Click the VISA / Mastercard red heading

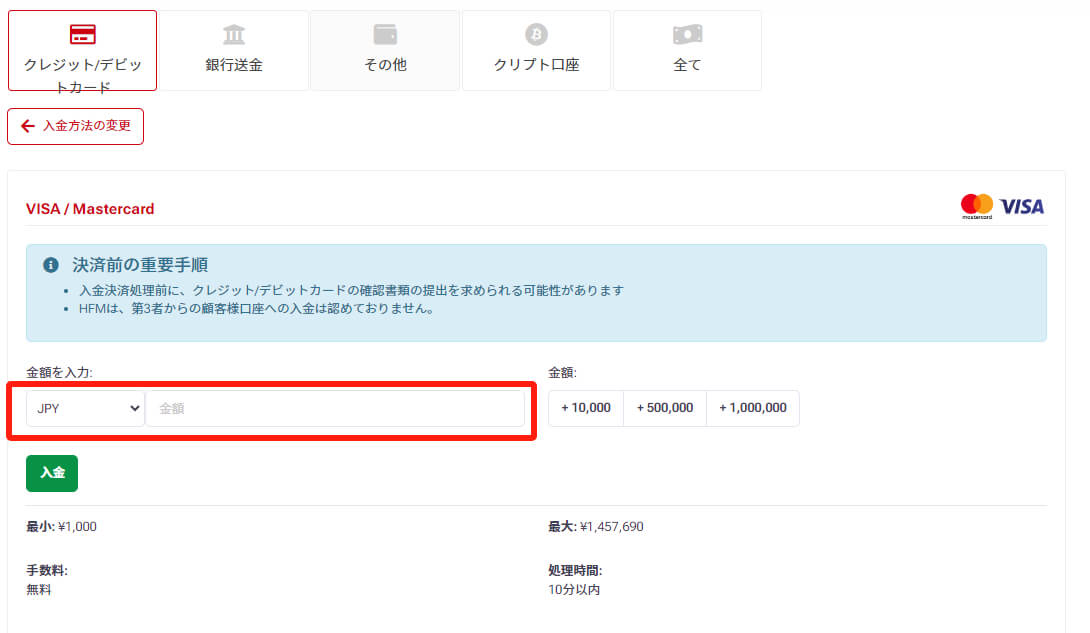coord(90,209)
